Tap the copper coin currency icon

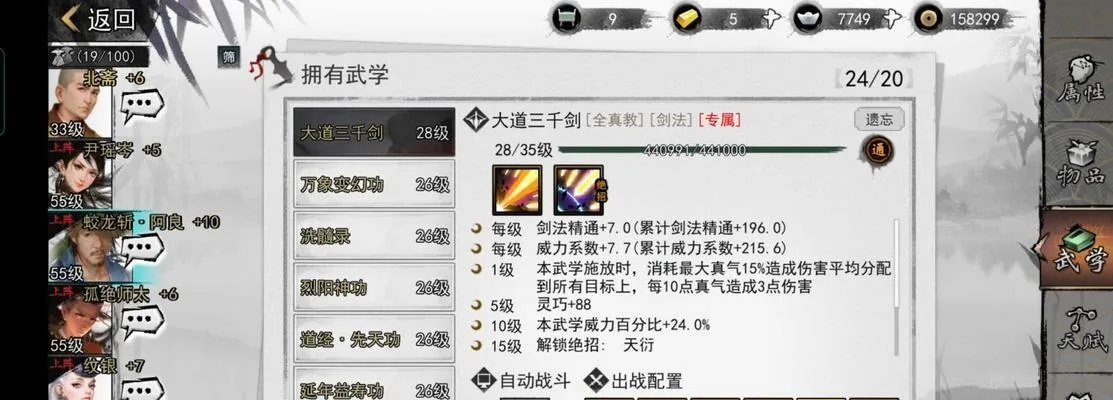(x=928, y=19)
